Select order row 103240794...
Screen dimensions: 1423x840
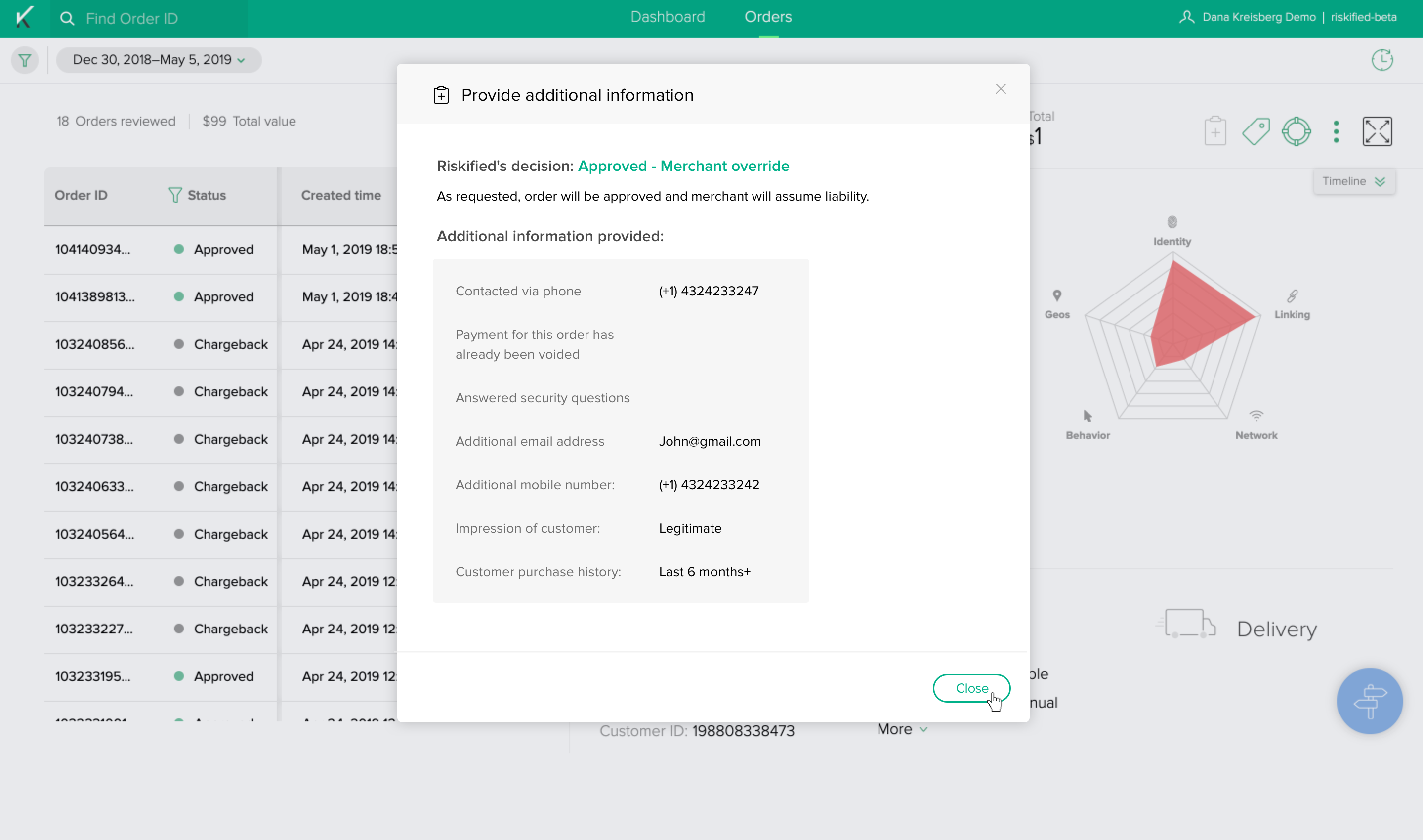(x=221, y=392)
